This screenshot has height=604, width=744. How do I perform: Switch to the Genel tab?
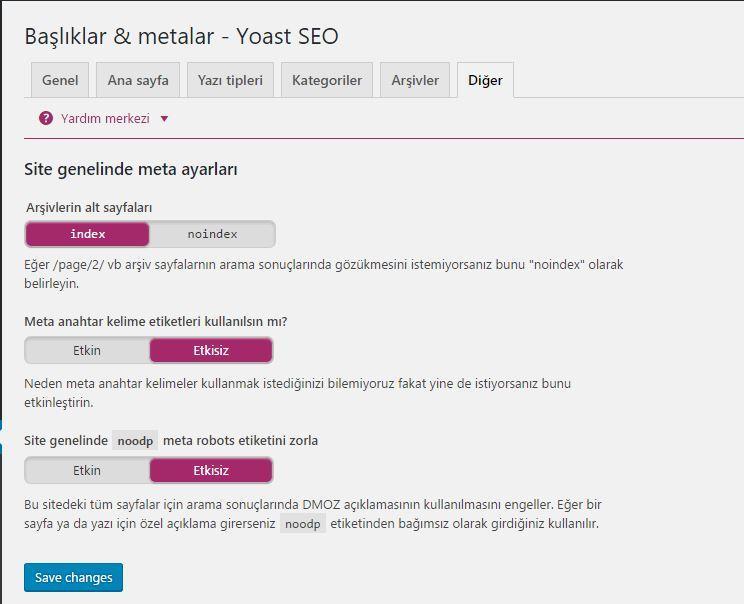point(60,80)
